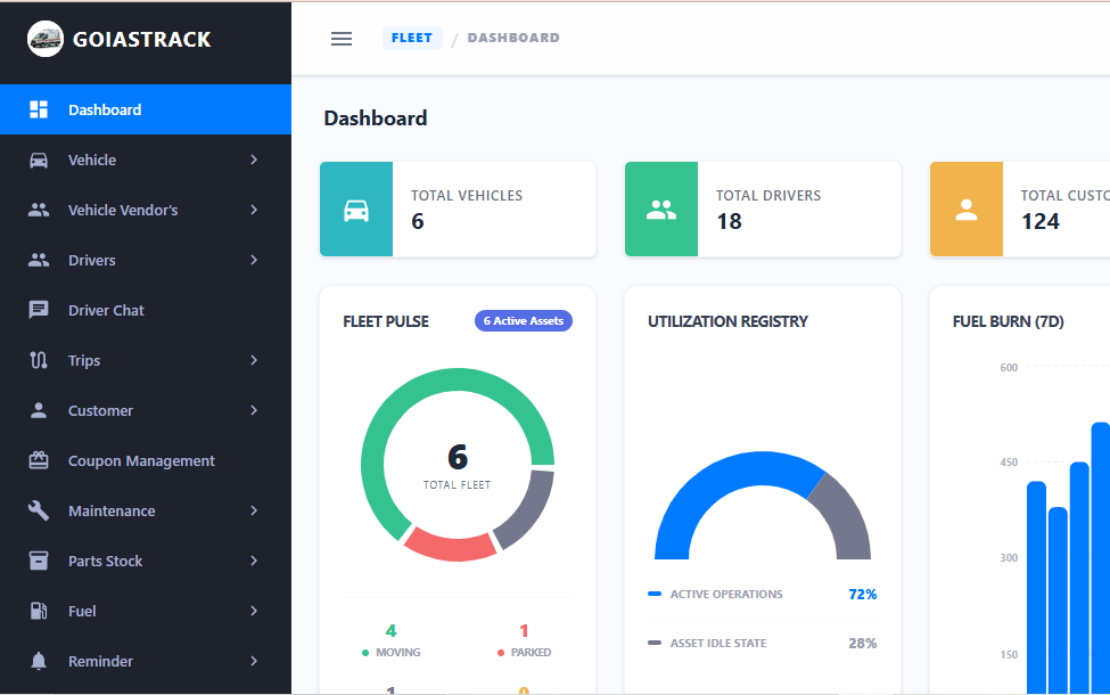
Task: Click the red Parked donut segment
Action: tap(450, 547)
